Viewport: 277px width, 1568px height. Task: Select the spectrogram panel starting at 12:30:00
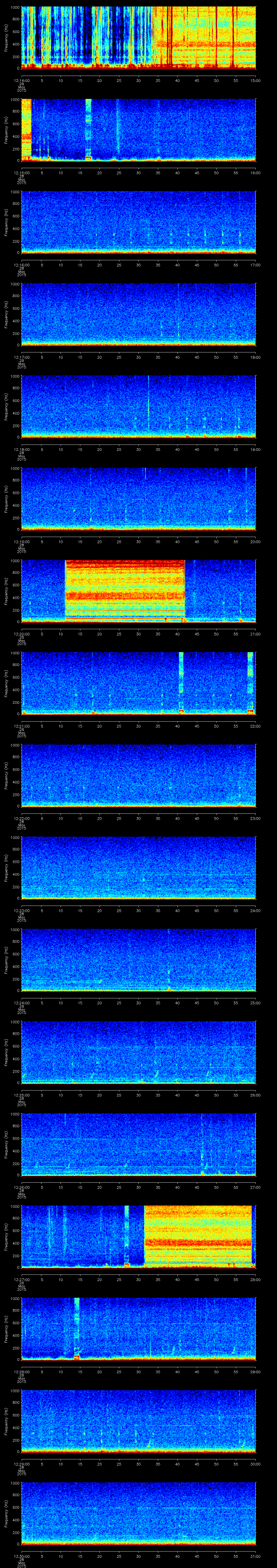click(x=139, y=1514)
